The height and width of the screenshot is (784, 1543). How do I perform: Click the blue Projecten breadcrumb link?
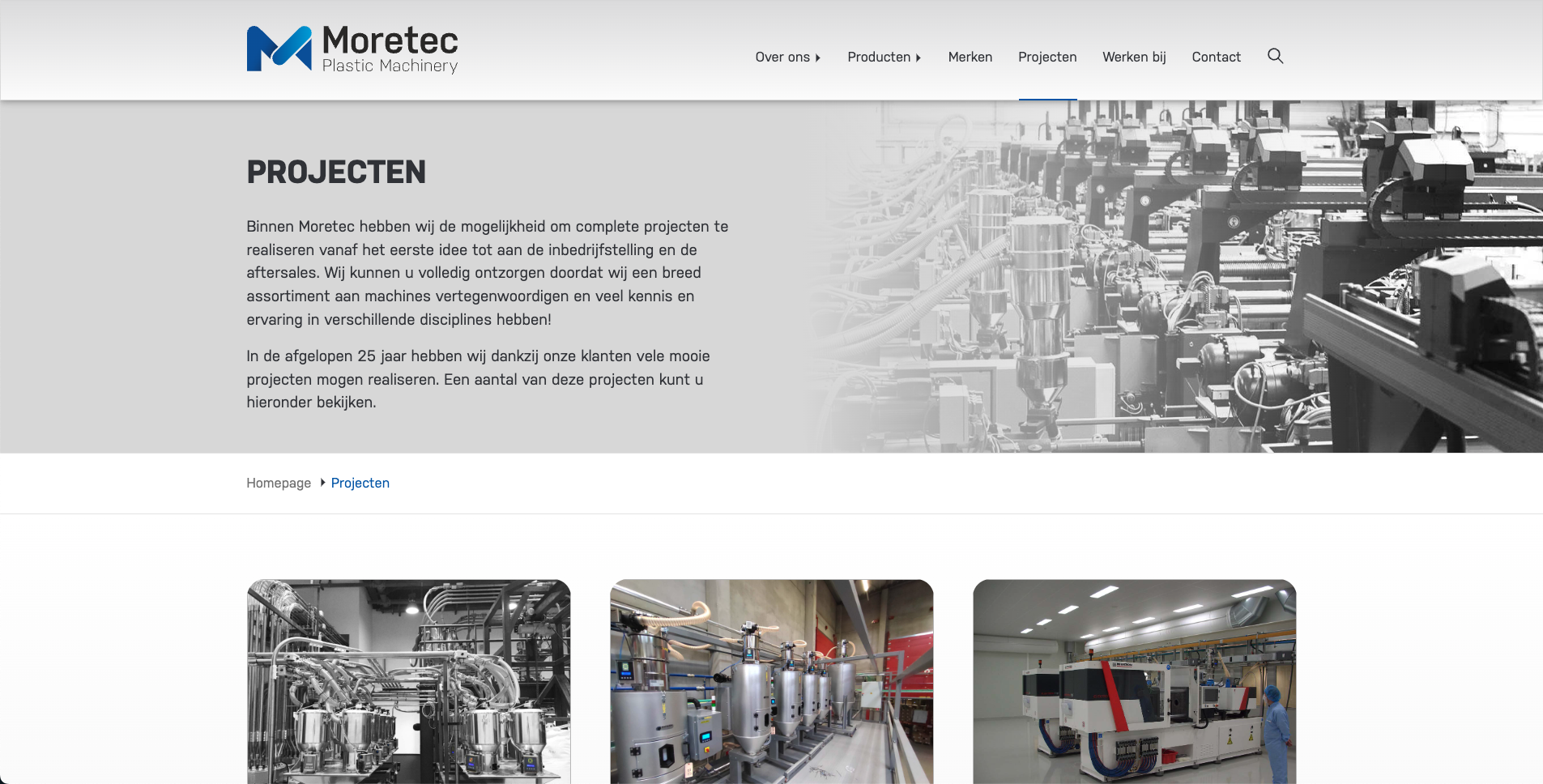point(360,483)
